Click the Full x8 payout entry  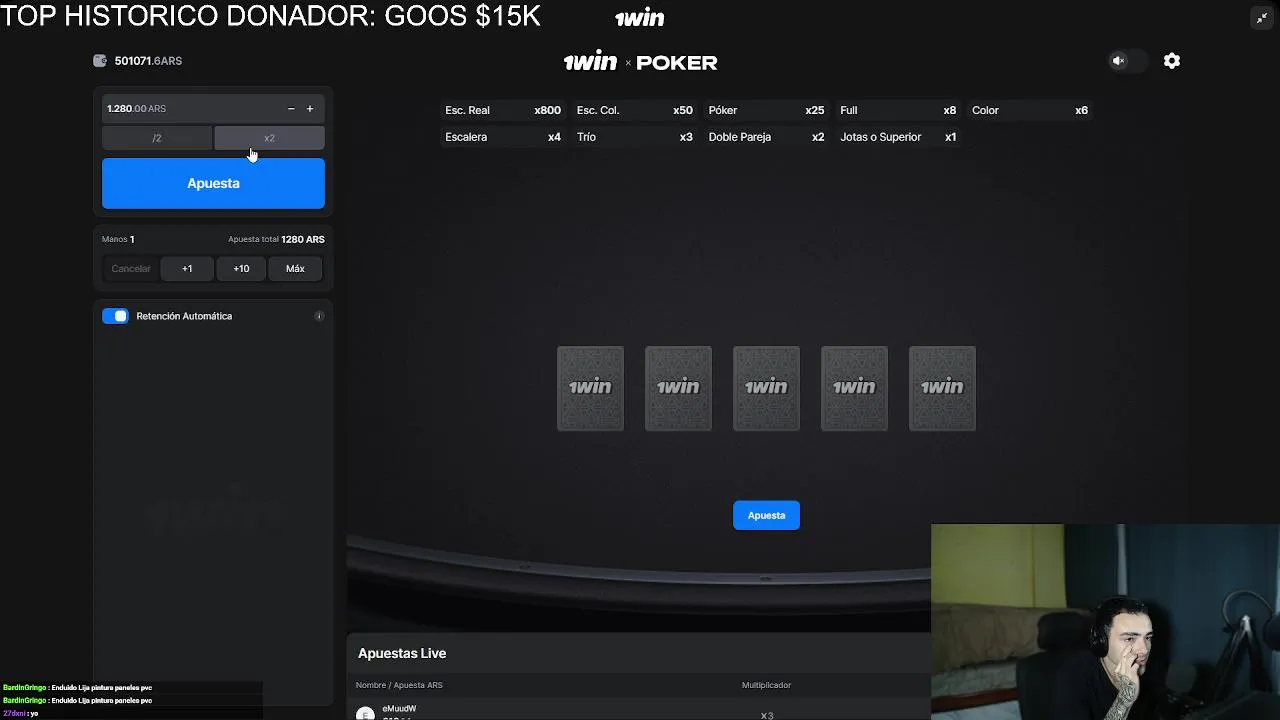click(x=898, y=110)
